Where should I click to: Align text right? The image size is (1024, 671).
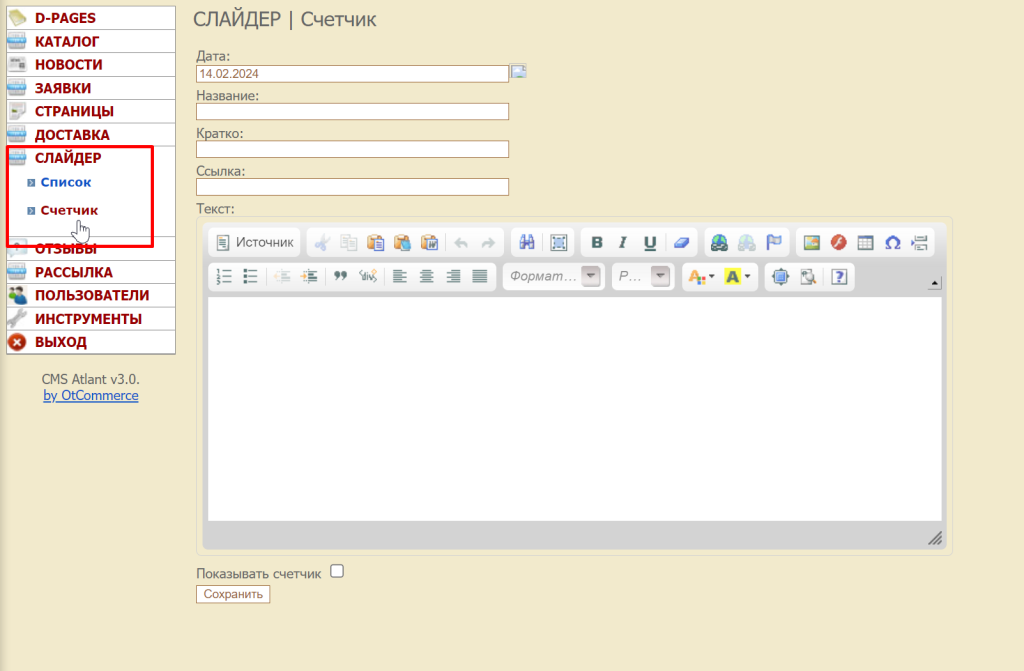pos(453,276)
